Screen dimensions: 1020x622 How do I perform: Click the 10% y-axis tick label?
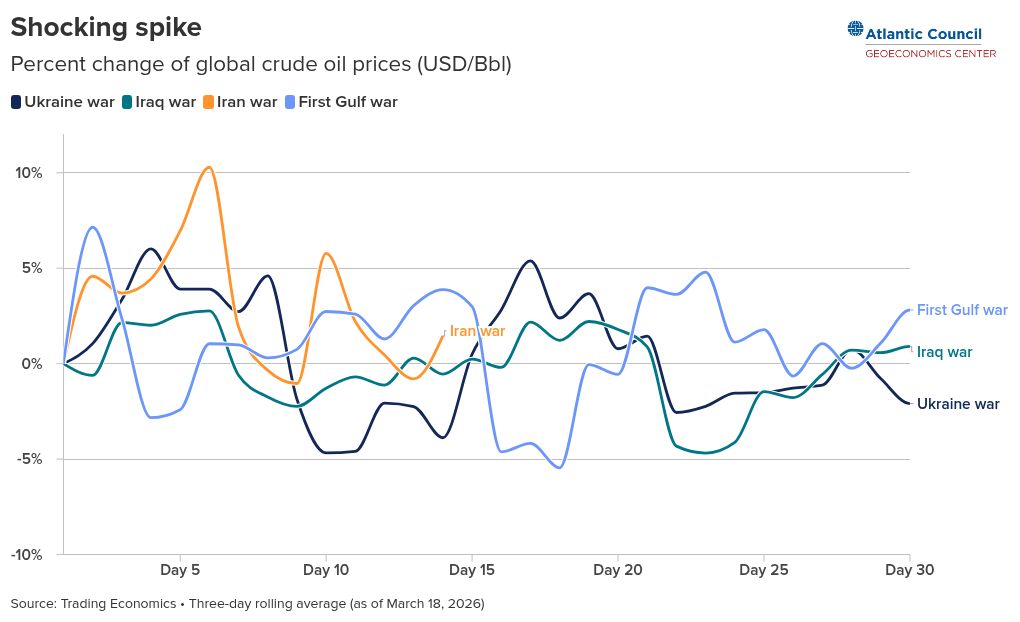(x=29, y=173)
